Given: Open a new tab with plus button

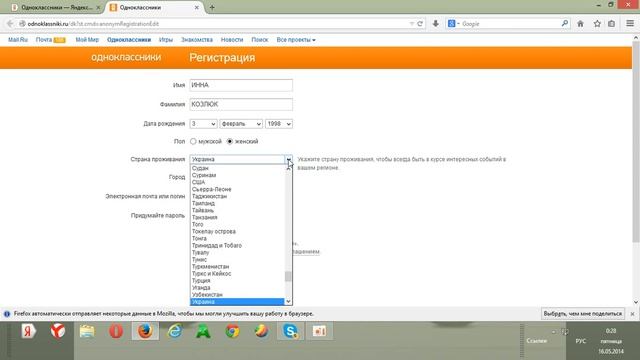Looking at the screenshot, I should 212,7.
